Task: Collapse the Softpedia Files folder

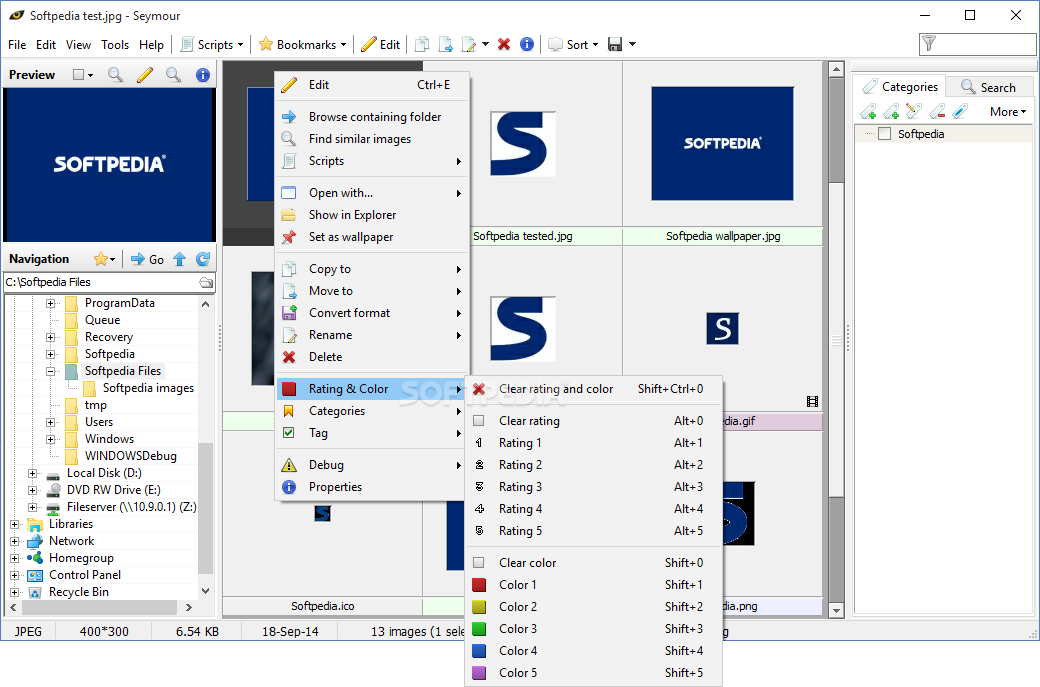Action: pyautogui.click(x=50, y=371)
